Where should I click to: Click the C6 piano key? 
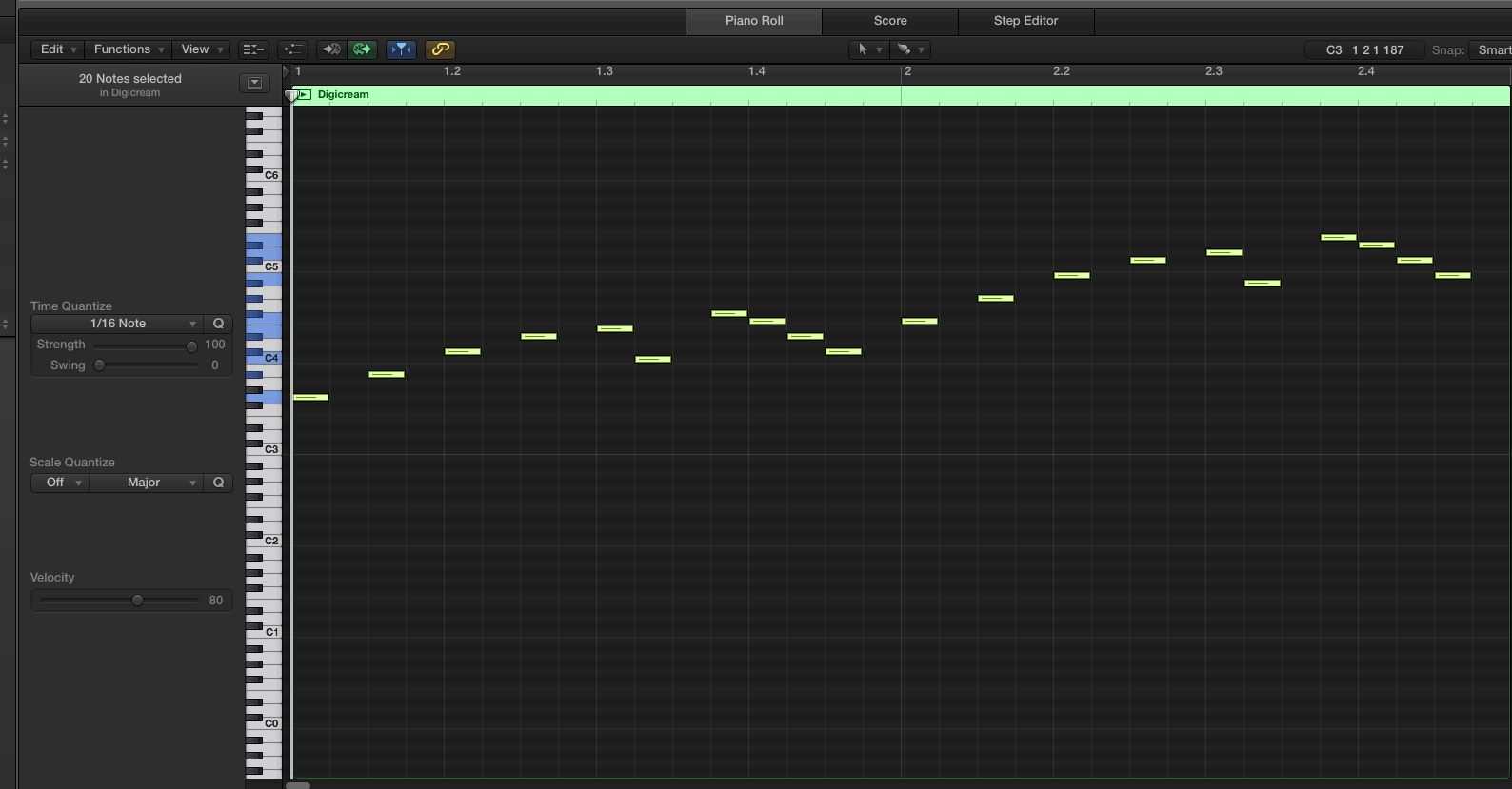(x=270, y=175)
